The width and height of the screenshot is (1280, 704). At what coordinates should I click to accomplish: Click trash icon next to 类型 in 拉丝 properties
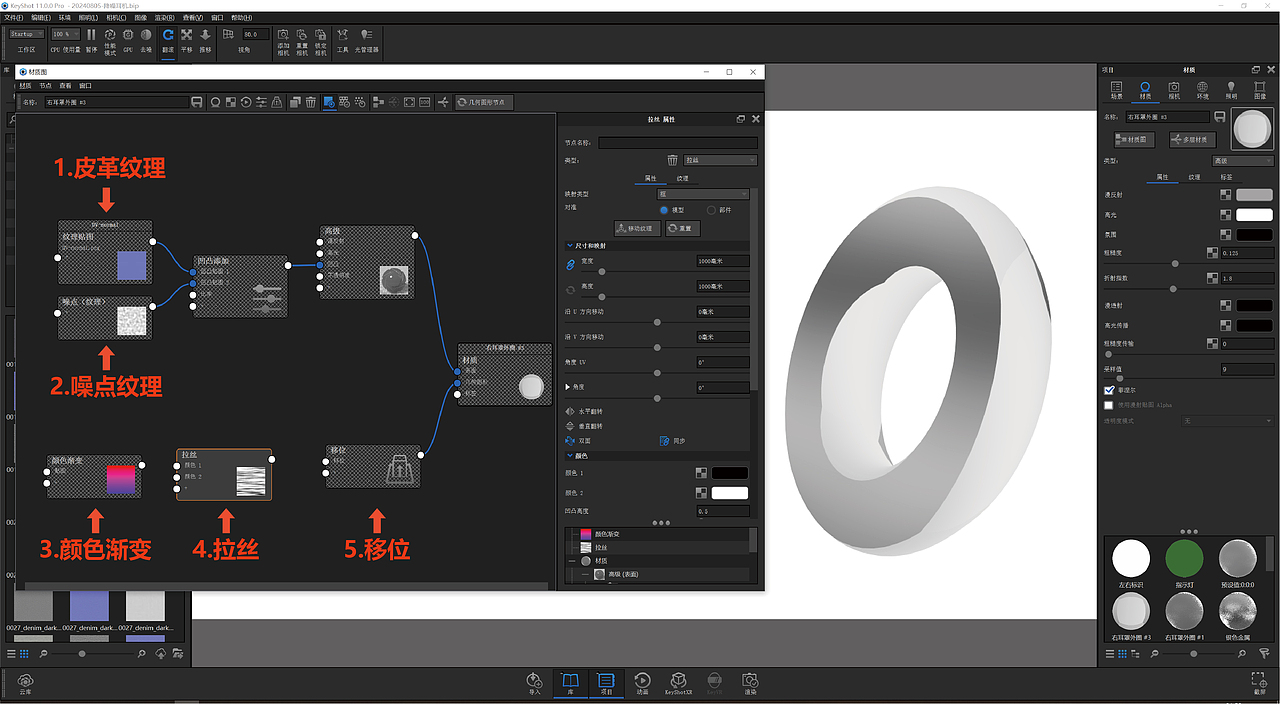(x=673, y=160)
